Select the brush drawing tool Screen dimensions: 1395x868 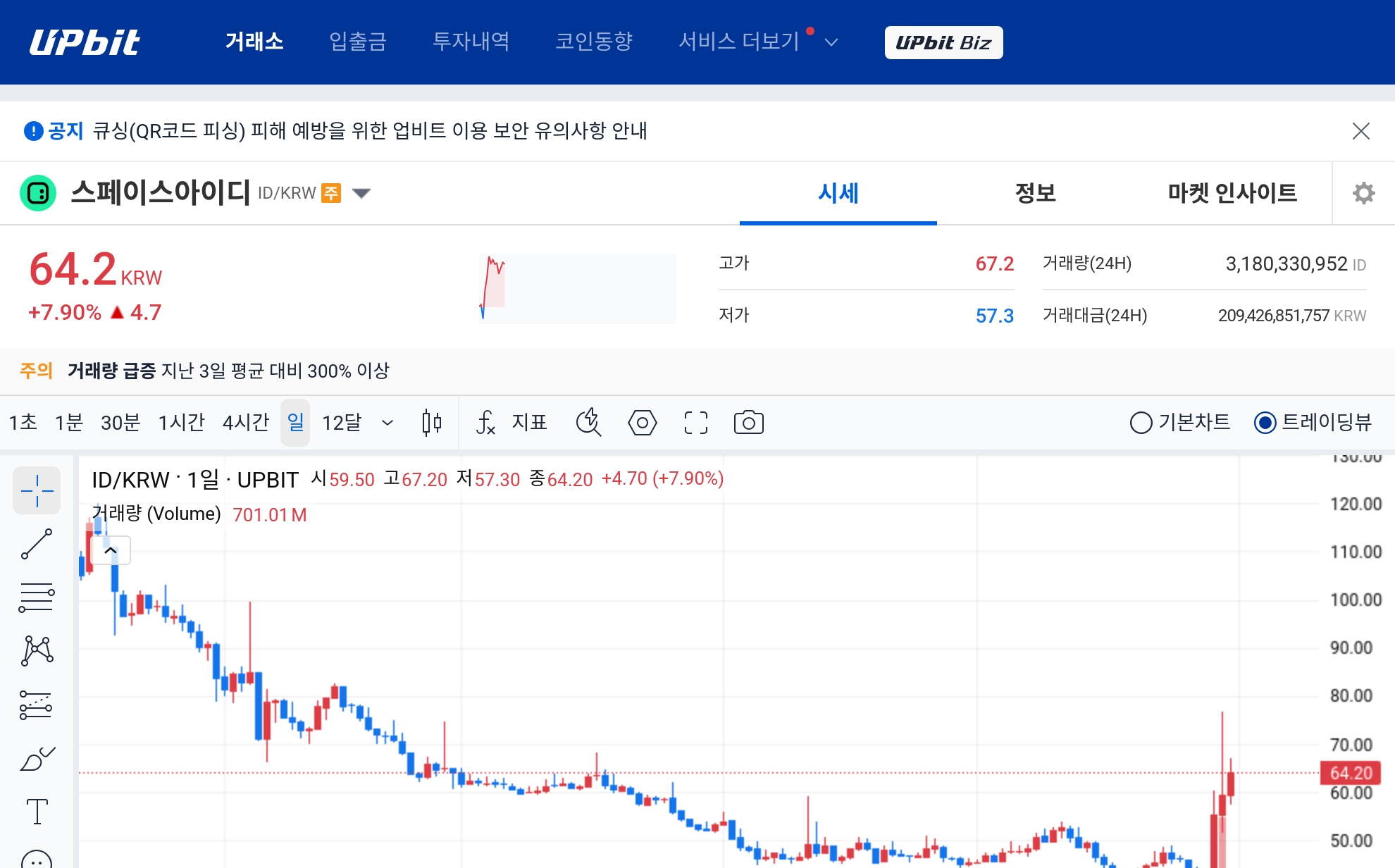coord(37,758)
